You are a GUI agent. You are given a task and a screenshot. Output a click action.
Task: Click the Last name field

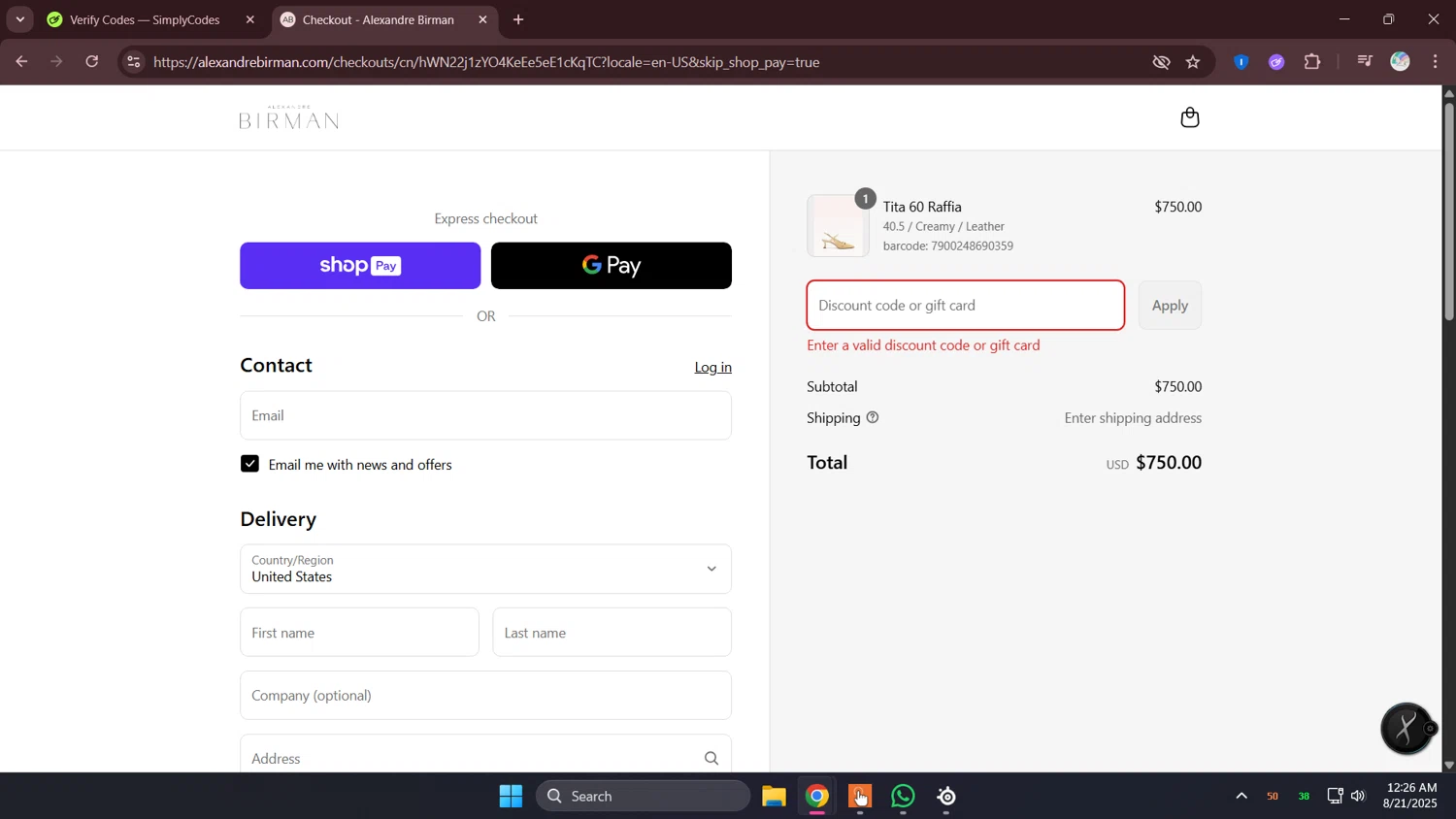612,633
